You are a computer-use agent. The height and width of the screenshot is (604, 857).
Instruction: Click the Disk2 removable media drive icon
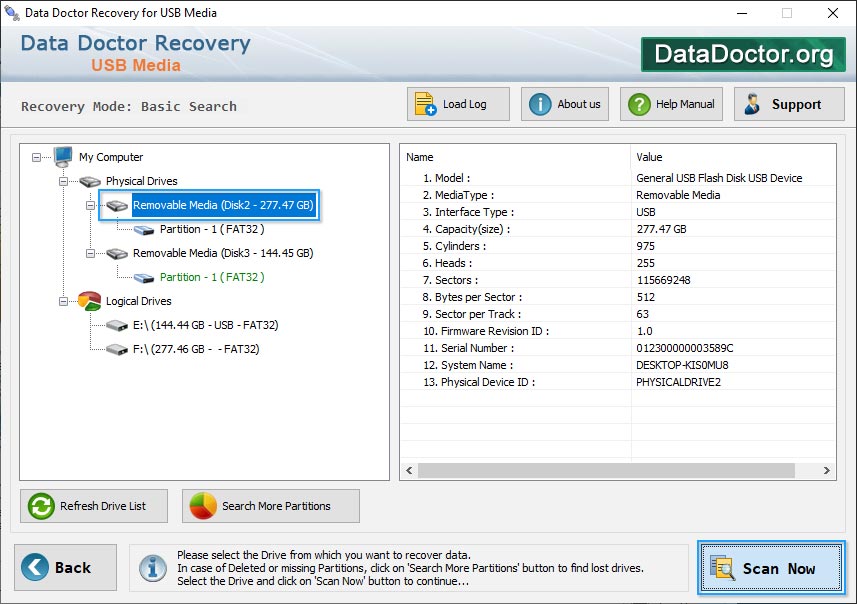click(117, 206)
